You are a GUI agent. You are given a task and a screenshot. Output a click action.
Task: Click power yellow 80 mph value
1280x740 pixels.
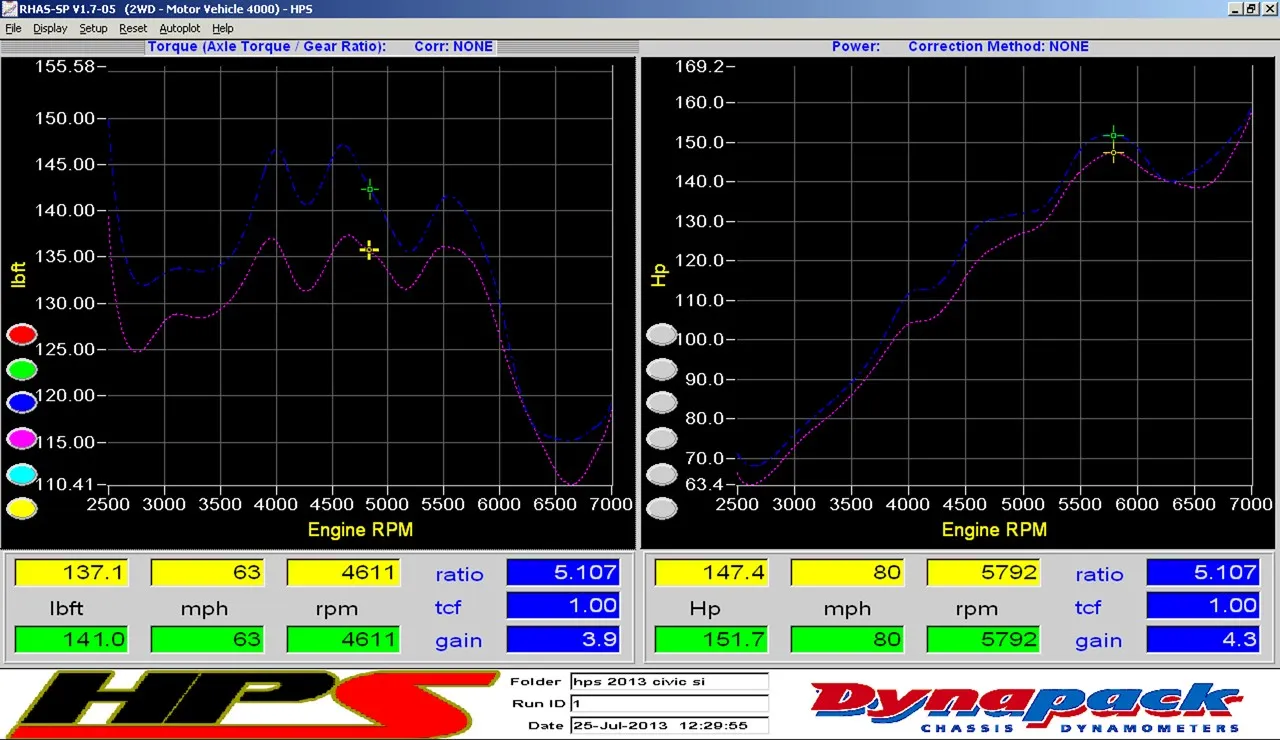[847, 573]
